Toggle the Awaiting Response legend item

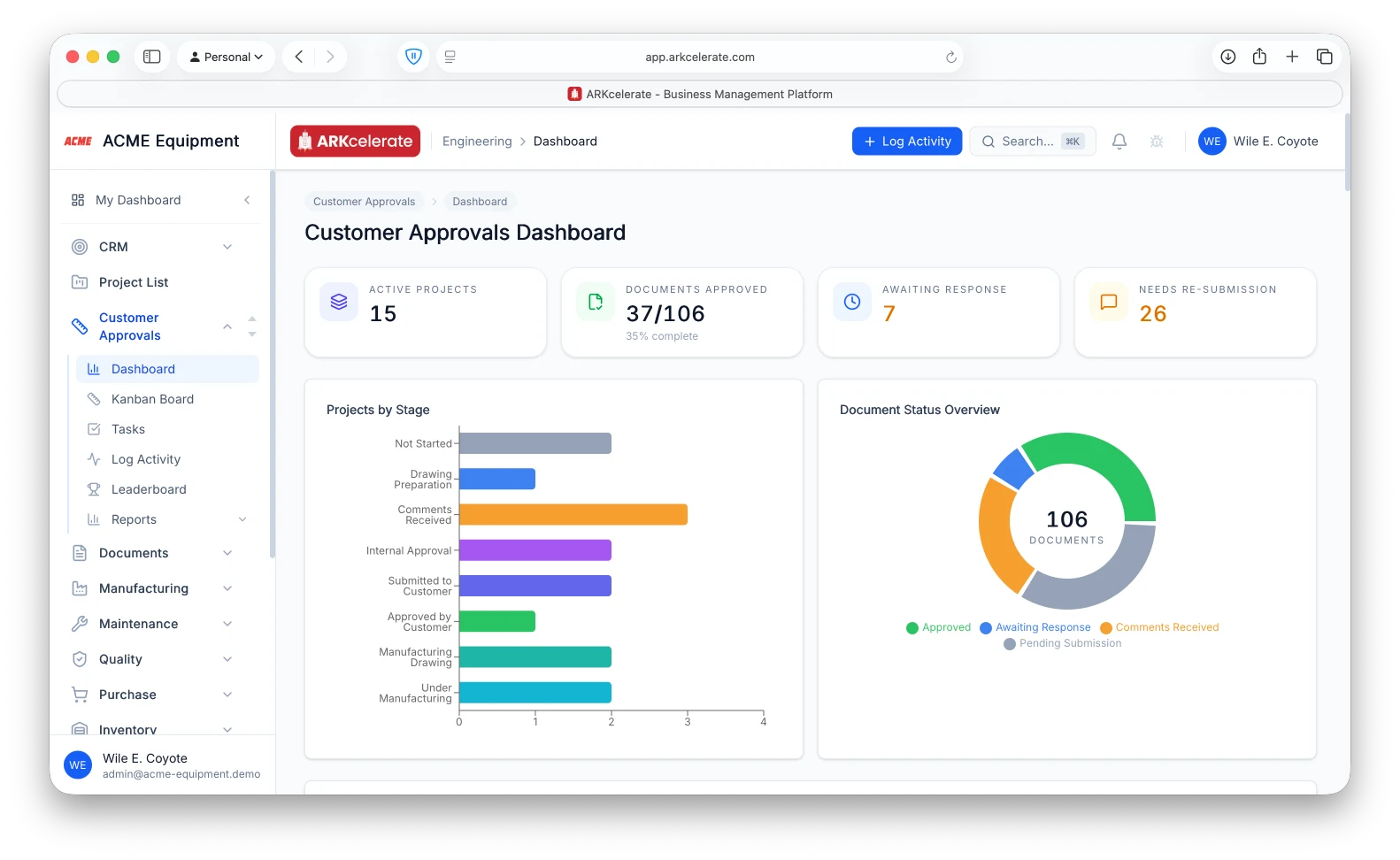point(1035,627)
